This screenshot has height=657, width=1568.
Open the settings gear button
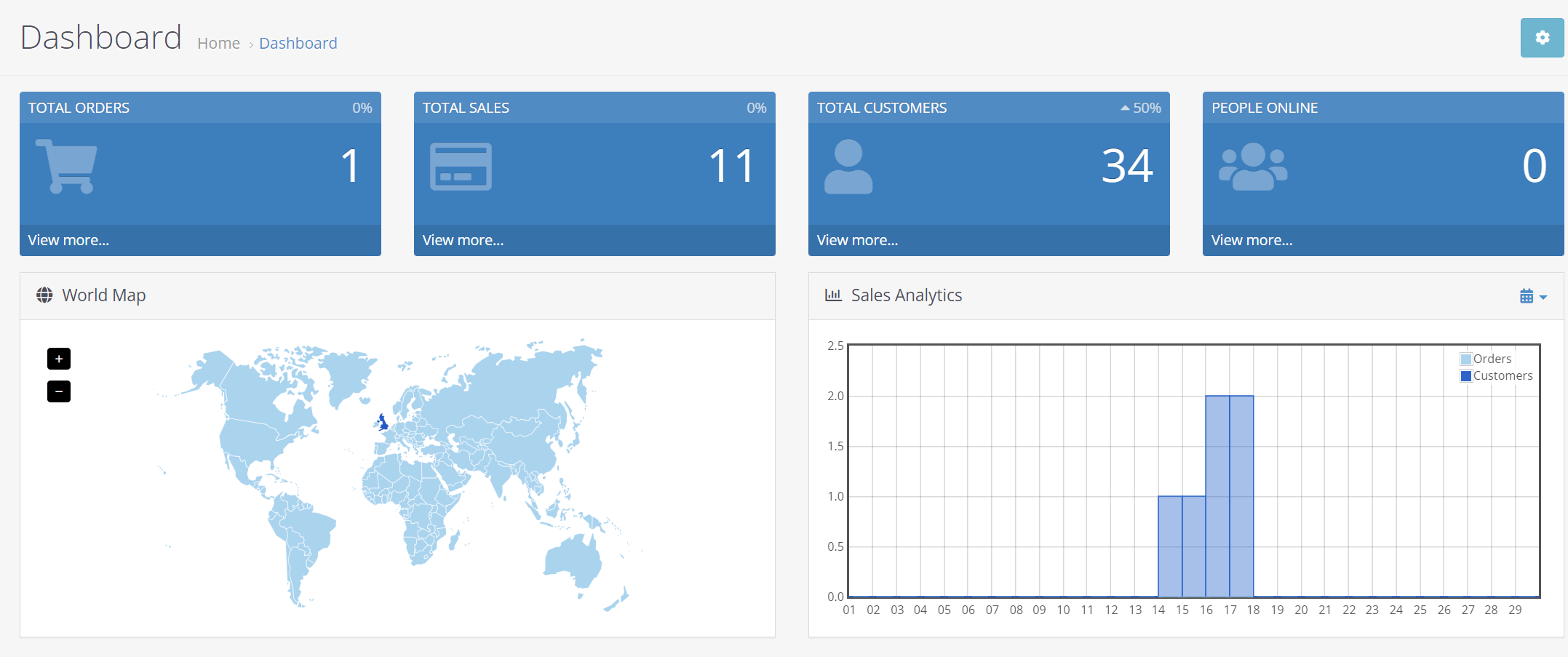[x=1542, y=38]
